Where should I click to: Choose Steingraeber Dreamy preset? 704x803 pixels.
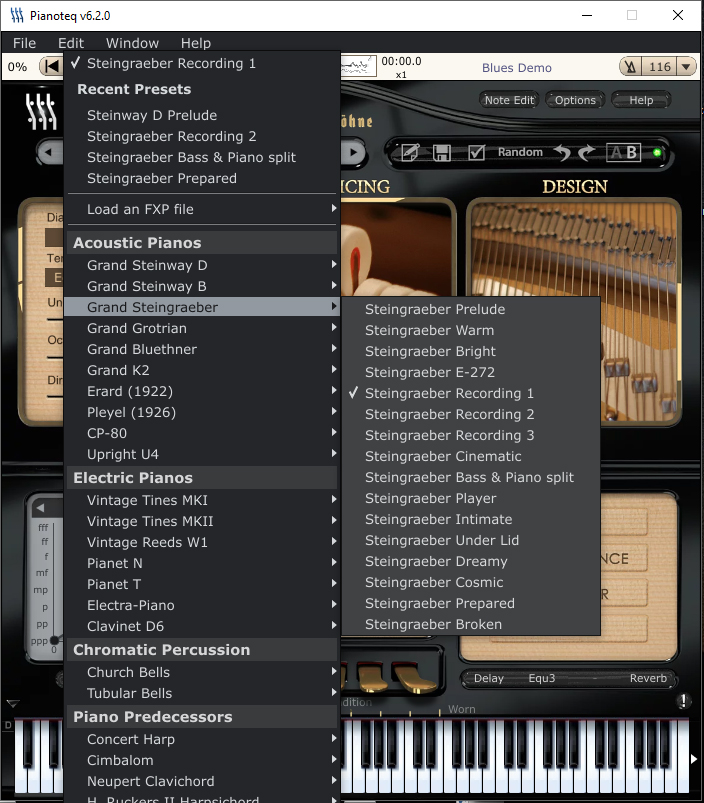click(471, 561)
